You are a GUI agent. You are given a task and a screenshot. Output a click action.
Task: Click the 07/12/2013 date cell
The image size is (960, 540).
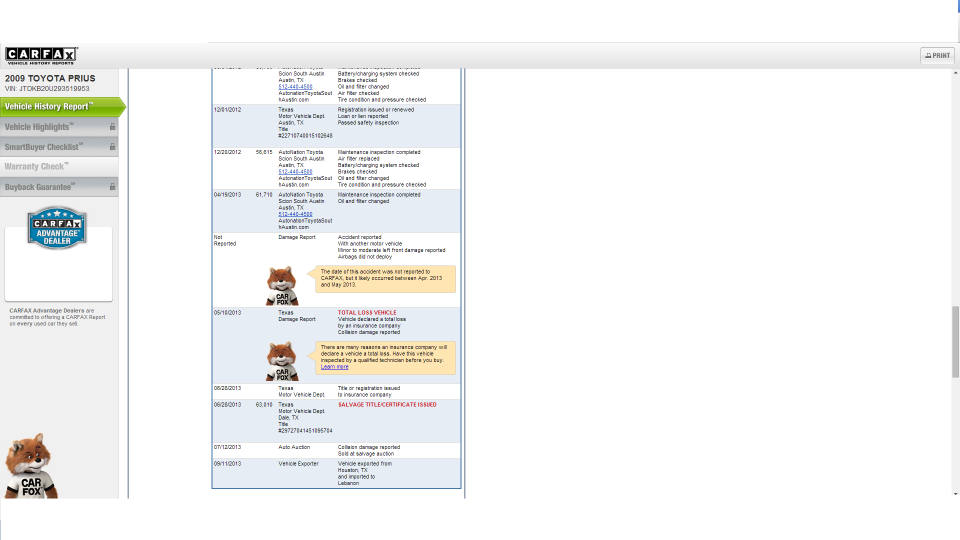227,447
